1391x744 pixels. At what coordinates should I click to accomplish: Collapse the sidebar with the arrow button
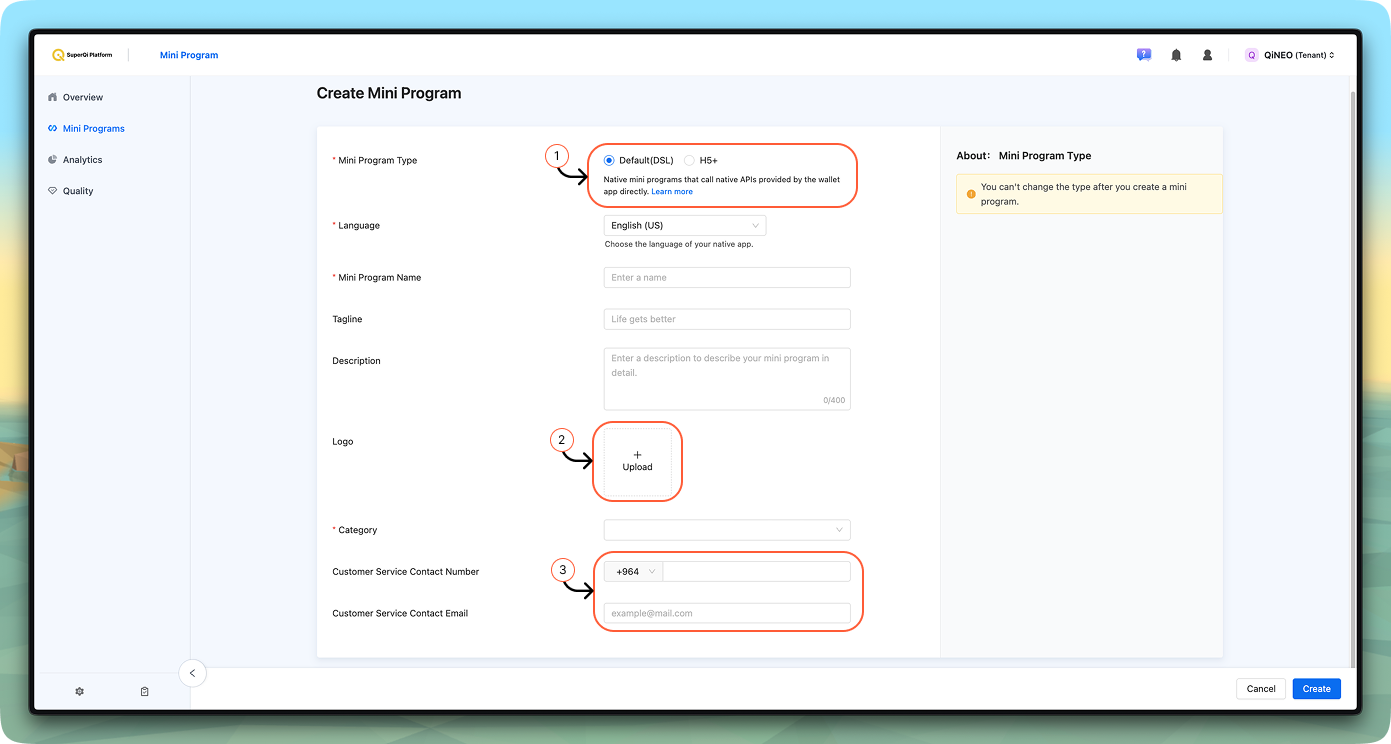(192, 673)
